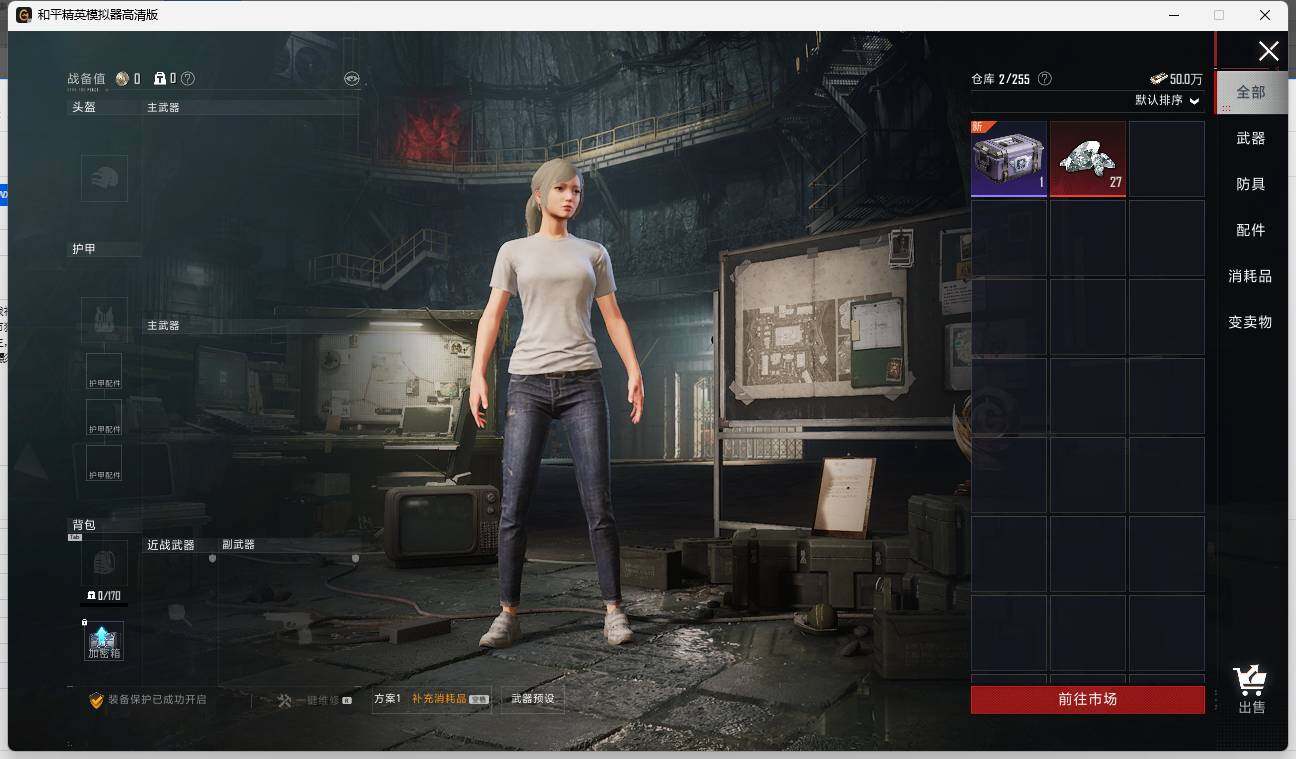Open the 加密箱 secure box

tap(104, 641)
